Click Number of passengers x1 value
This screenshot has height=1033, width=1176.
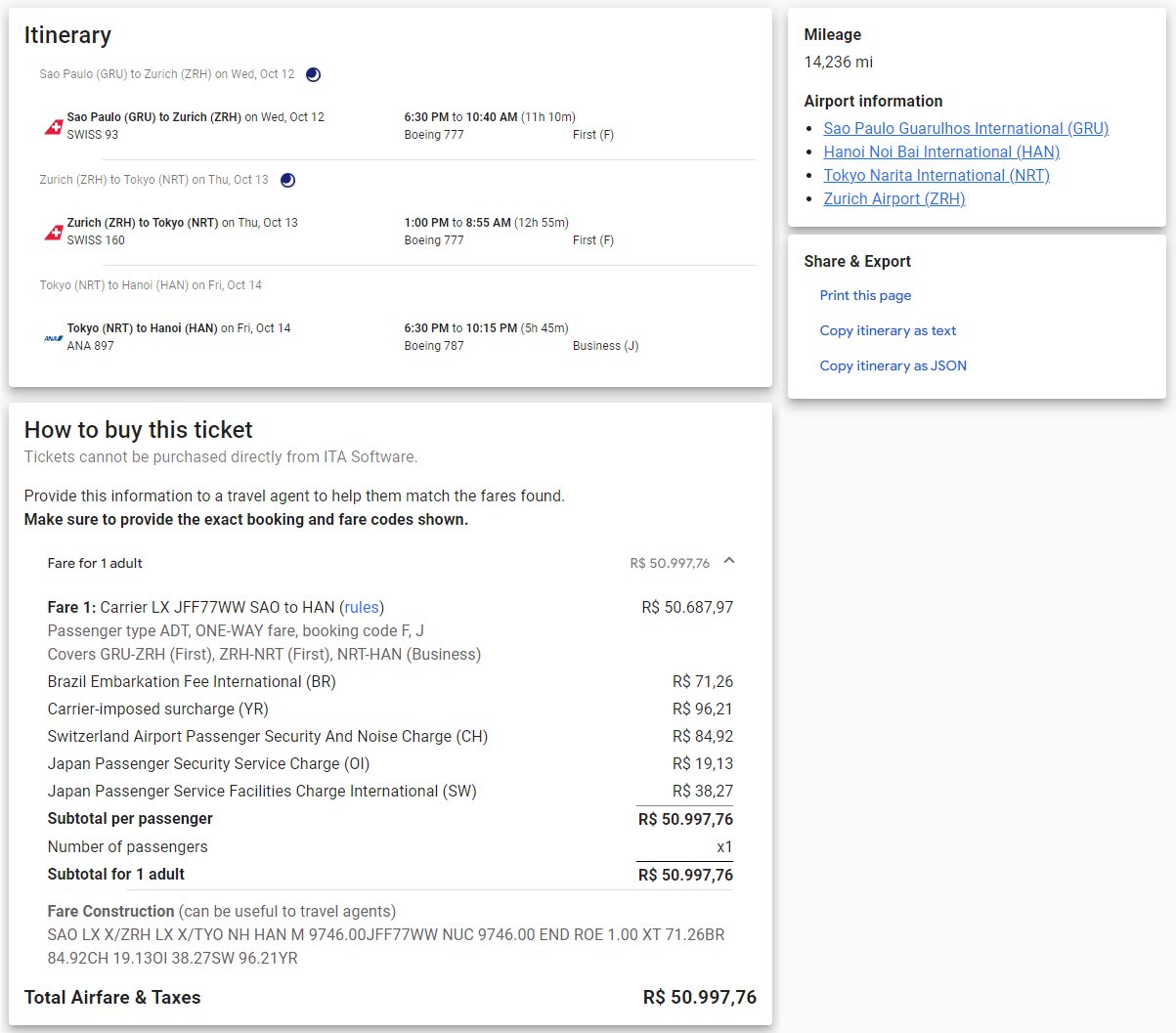tap(724, 846)
